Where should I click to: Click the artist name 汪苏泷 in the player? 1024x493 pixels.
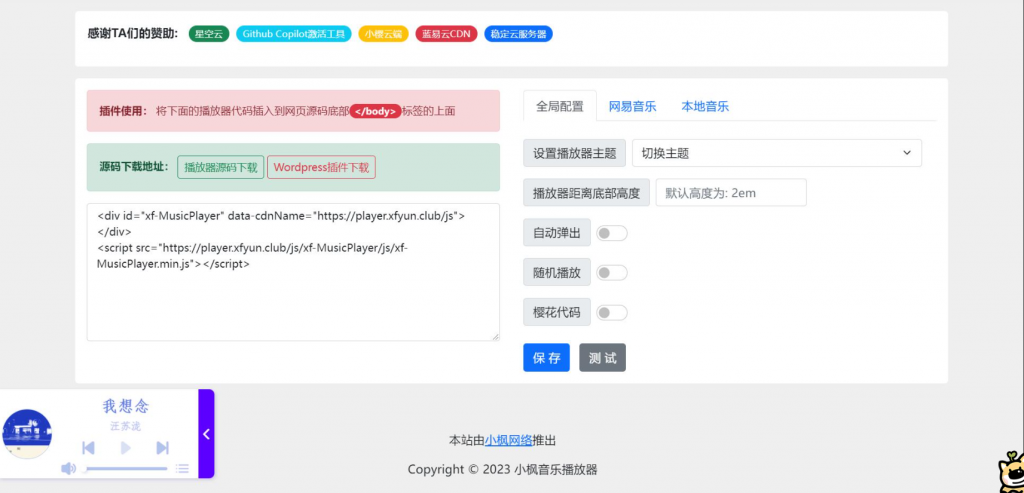(x=125, y=426)
